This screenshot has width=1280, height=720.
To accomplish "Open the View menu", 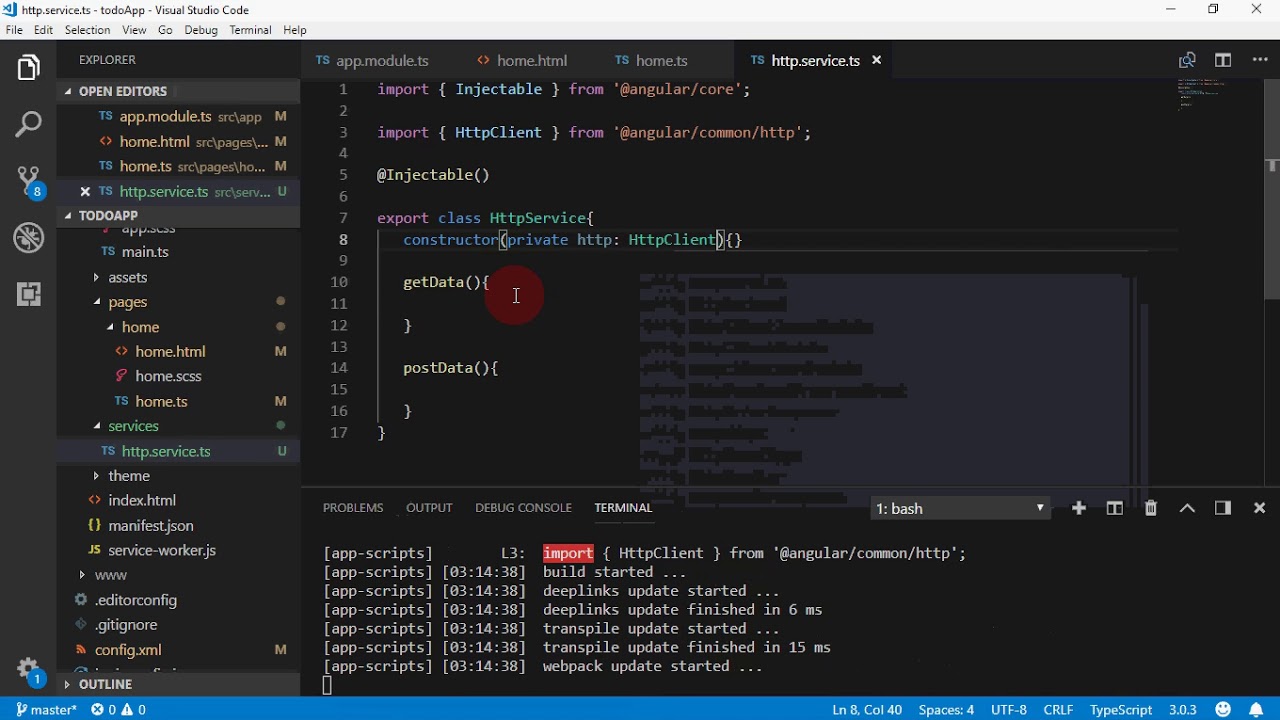I will [134, 30].
